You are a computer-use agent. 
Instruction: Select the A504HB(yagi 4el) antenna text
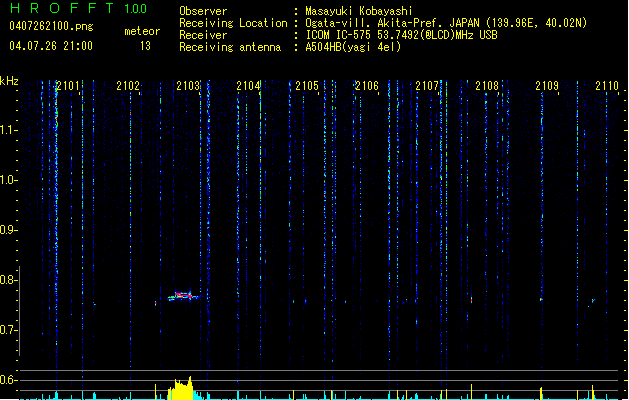pos(353,47)
